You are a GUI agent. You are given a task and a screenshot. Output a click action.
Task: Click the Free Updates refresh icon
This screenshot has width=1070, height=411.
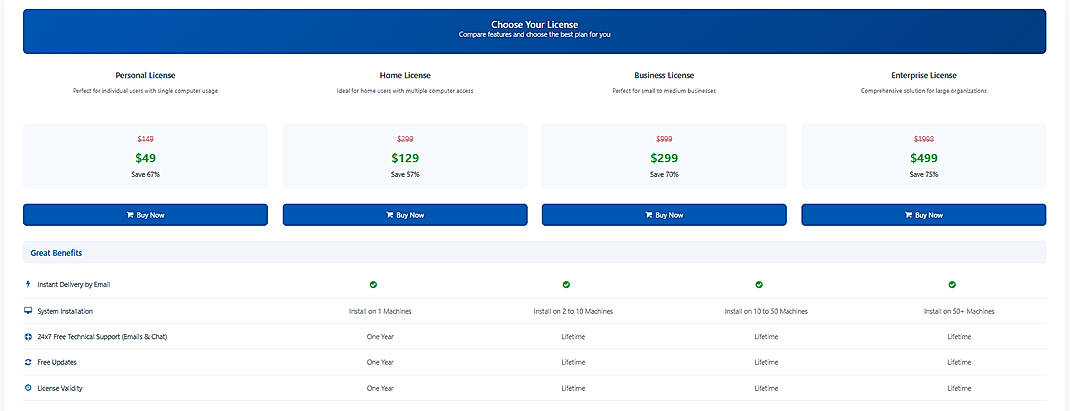pos(28,363)
